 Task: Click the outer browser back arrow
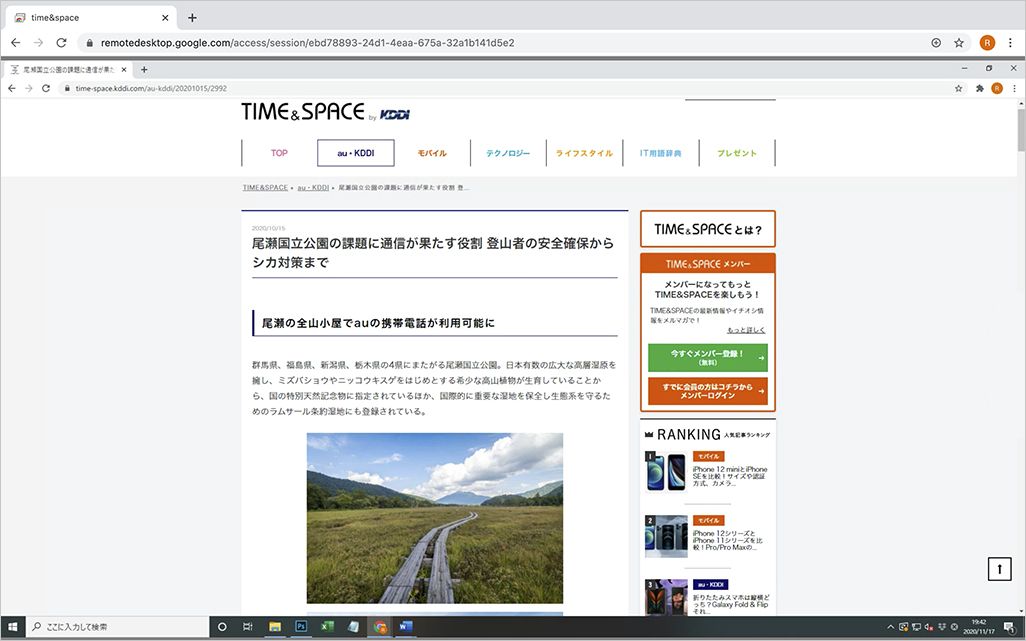pos(16,43)
